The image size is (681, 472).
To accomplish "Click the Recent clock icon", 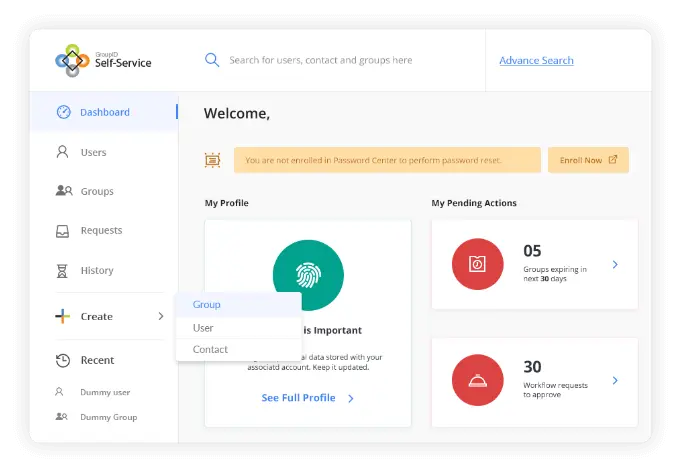I will click(x=63, y=360).
